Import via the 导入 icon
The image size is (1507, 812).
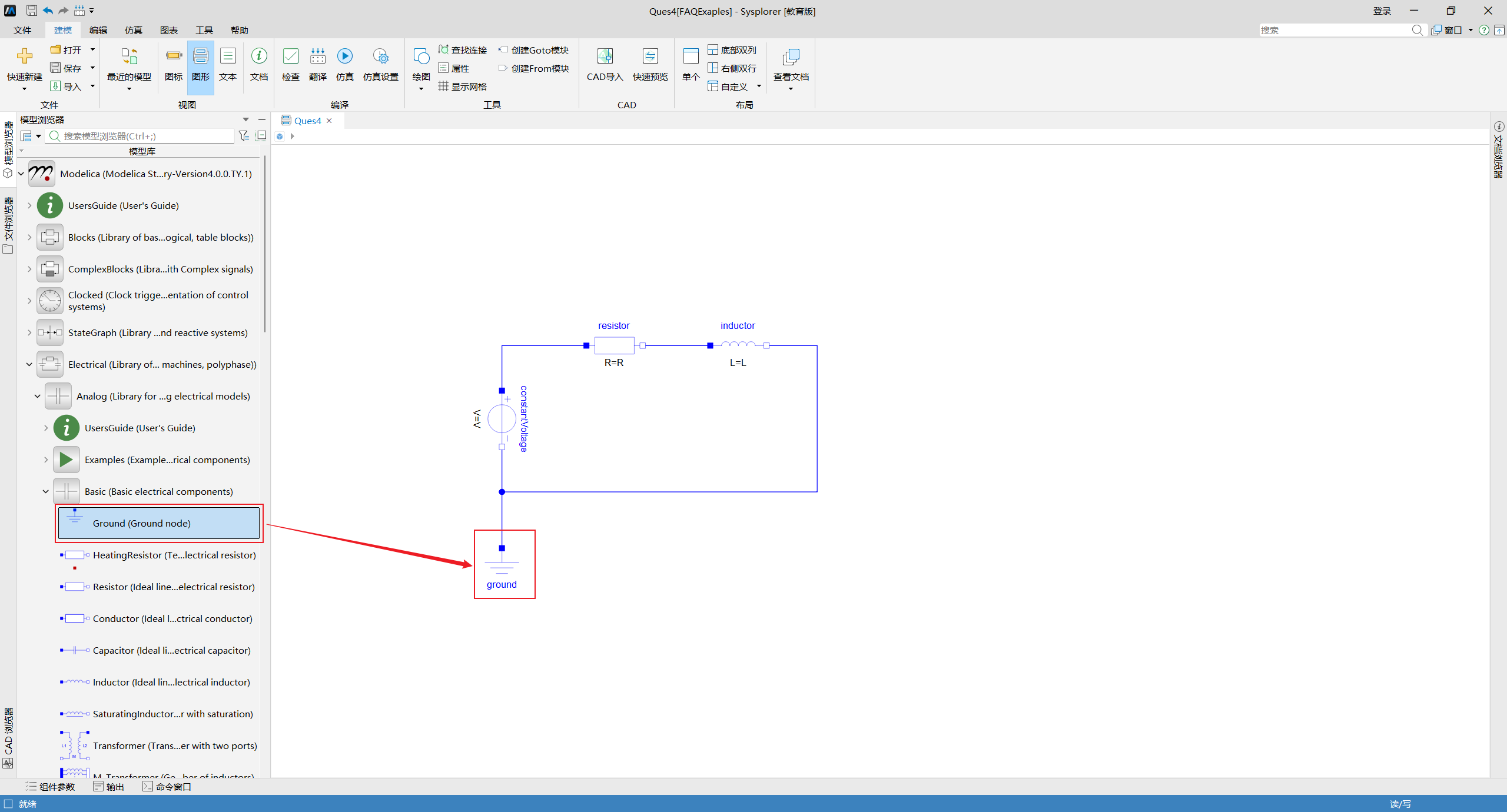(56, 86)
